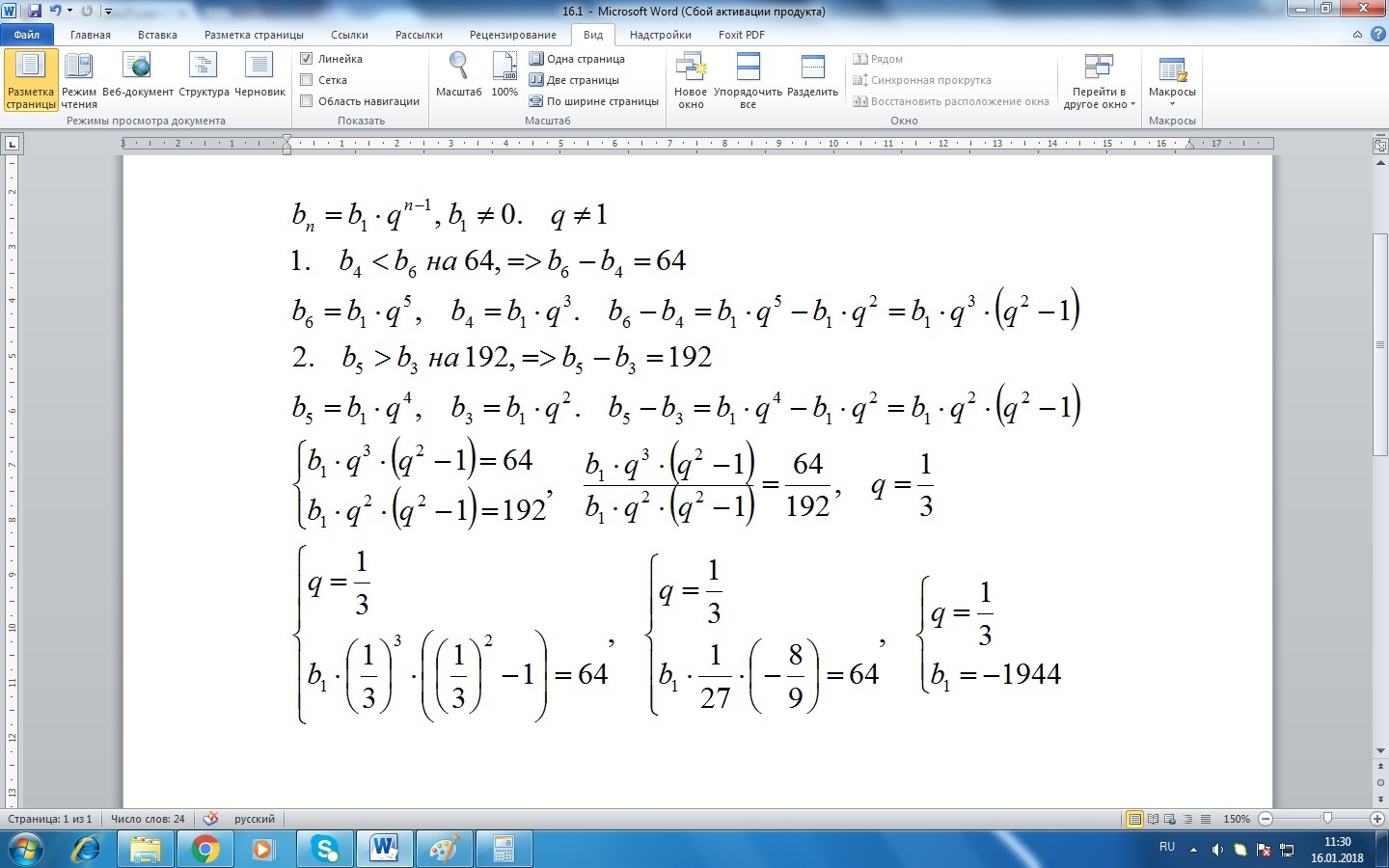Set zoom to 100% via ribbon icon

point(504,77)
